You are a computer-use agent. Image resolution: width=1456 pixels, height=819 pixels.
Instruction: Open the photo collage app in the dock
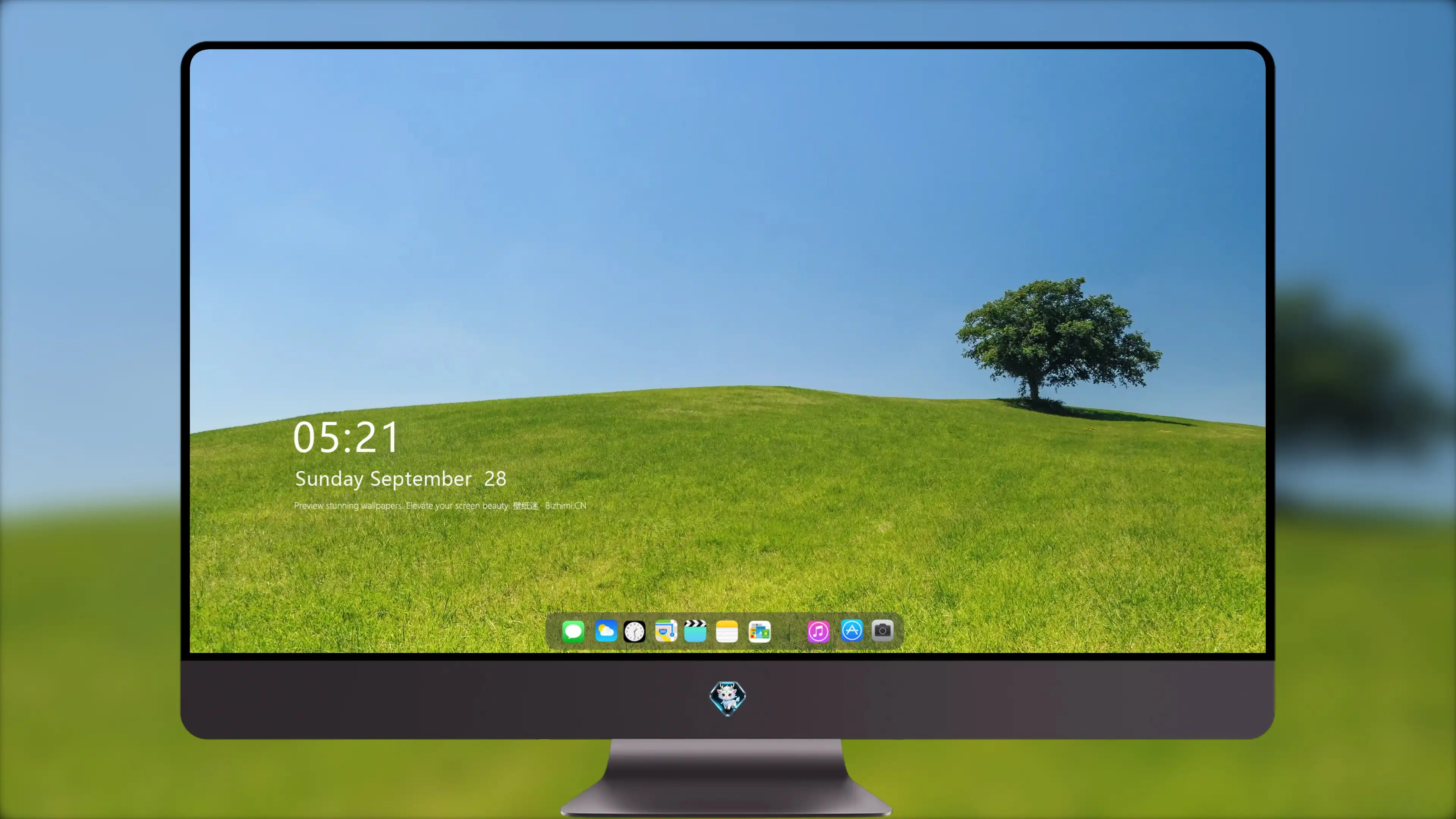pos(759,631)
